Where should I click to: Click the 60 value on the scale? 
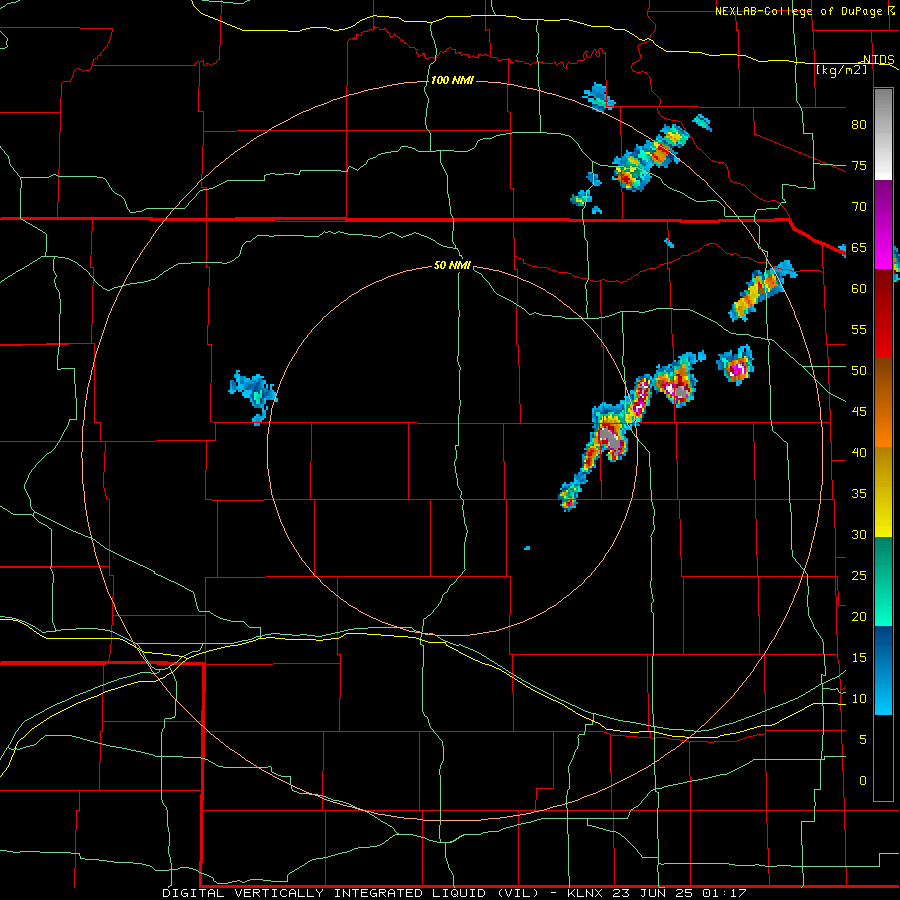point(859,289)
